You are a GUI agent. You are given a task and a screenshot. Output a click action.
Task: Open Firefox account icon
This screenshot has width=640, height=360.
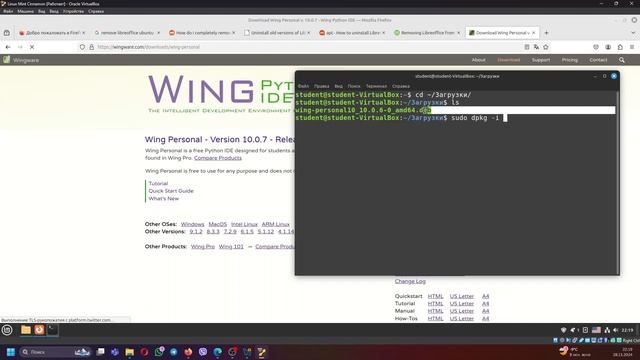tap(608, 47)
